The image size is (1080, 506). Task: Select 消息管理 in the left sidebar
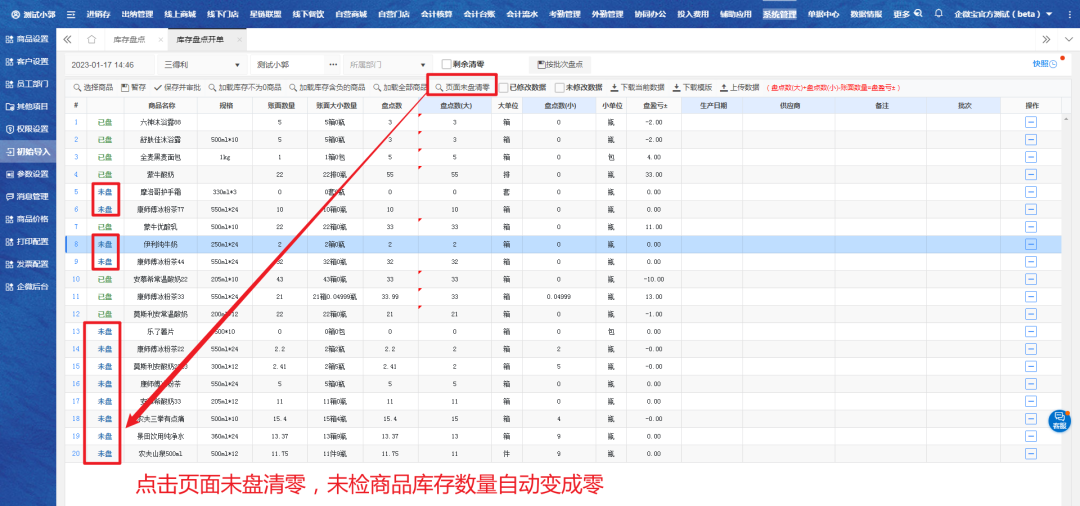27,196
